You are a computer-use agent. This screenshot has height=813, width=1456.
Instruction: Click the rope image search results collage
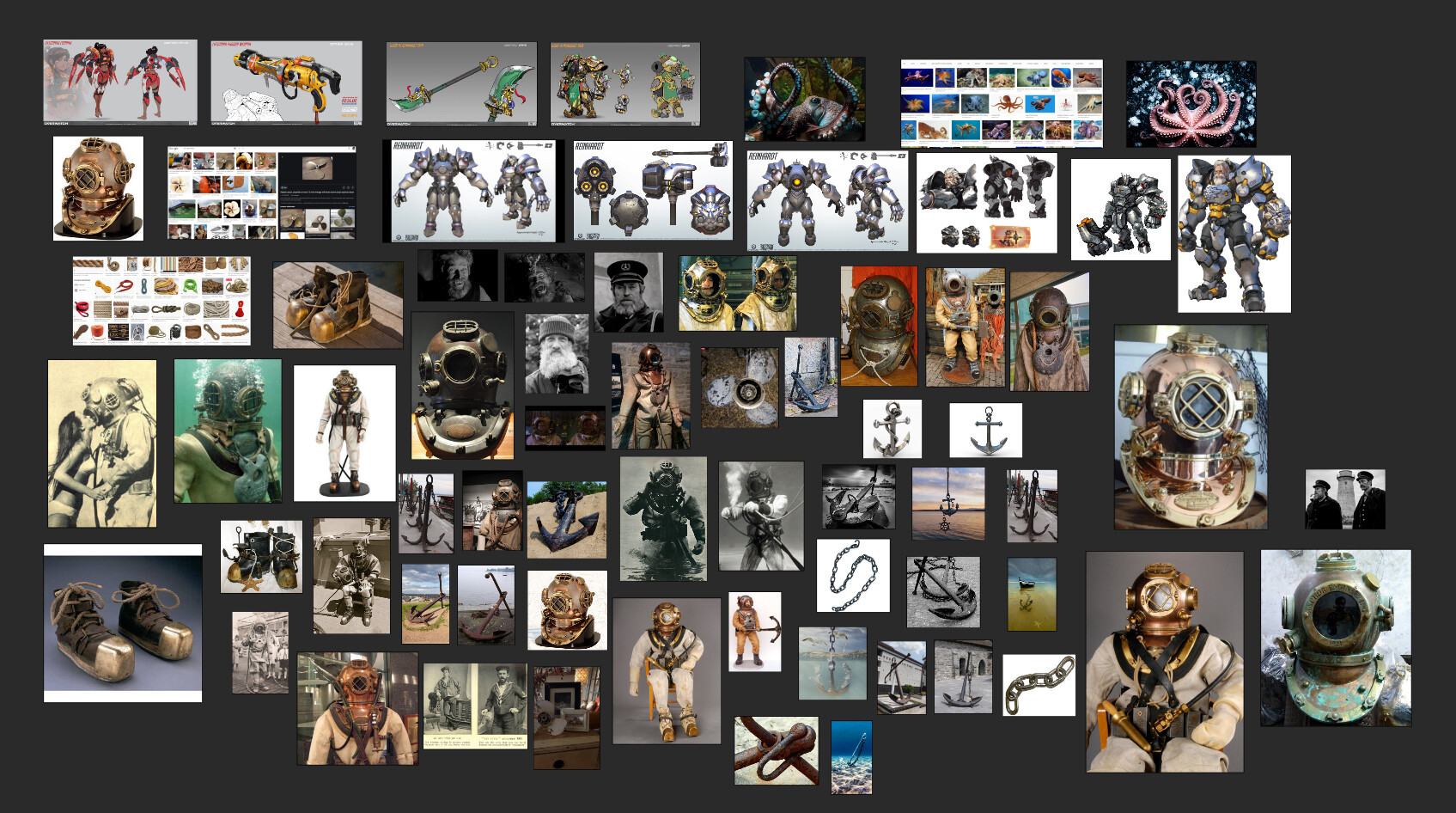click(x=161, y=301)
